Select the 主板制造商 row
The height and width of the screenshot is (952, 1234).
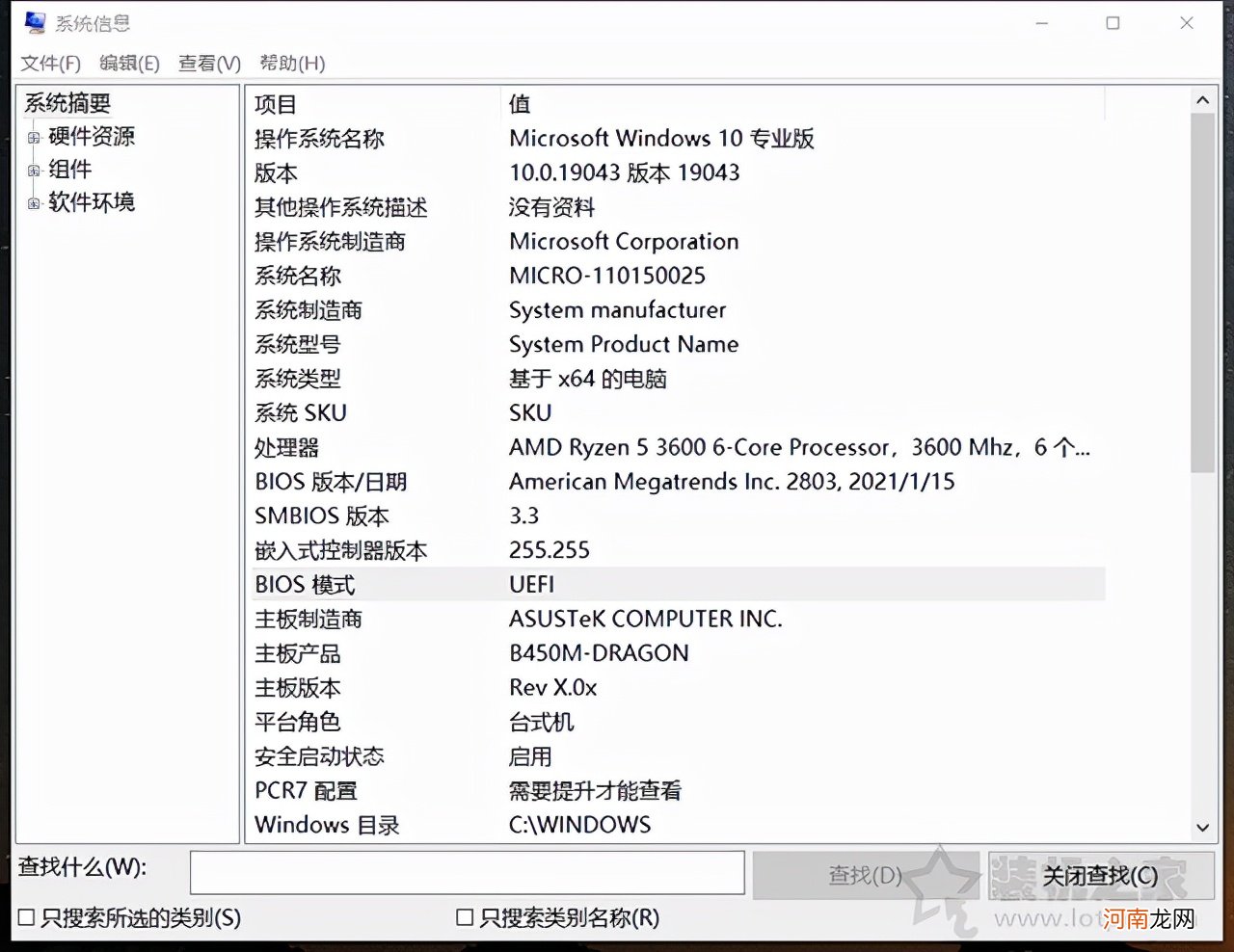pos(678,620)
